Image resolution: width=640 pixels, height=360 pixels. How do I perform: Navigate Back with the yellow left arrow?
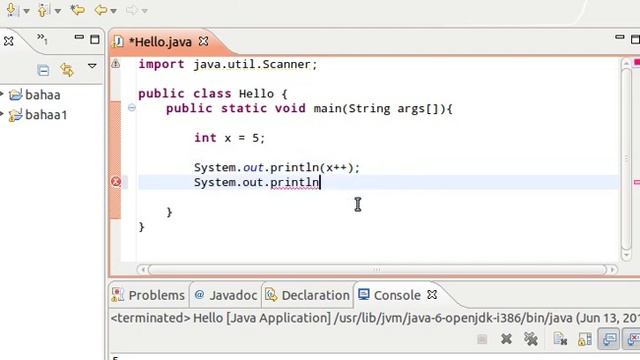(x=100, y=10)
